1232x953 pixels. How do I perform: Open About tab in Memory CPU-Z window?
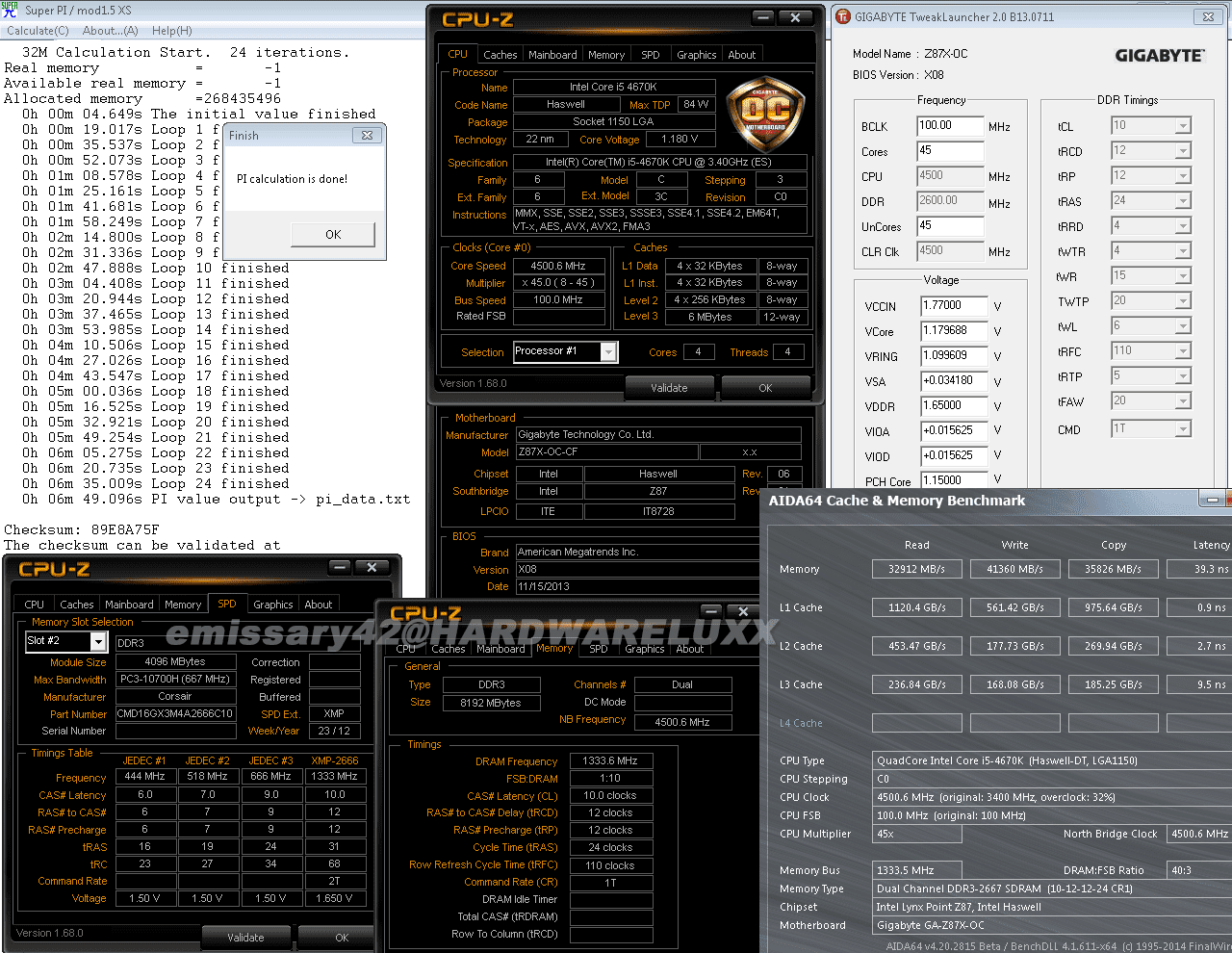[690, 649]
